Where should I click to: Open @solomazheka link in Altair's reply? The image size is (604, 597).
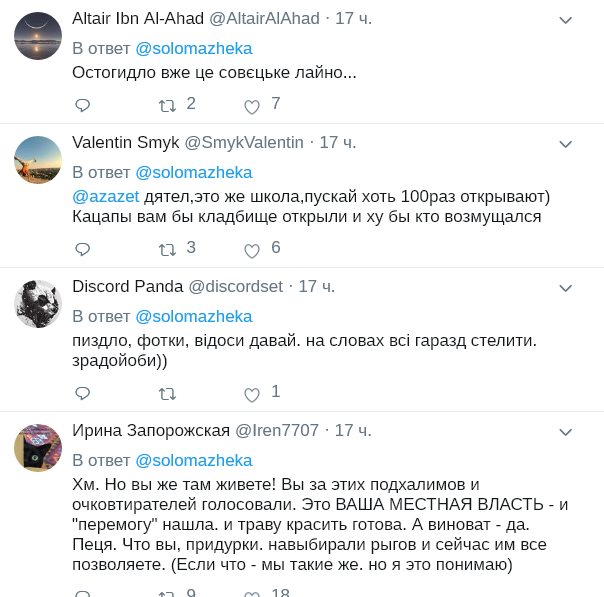[x=194, y=48]
